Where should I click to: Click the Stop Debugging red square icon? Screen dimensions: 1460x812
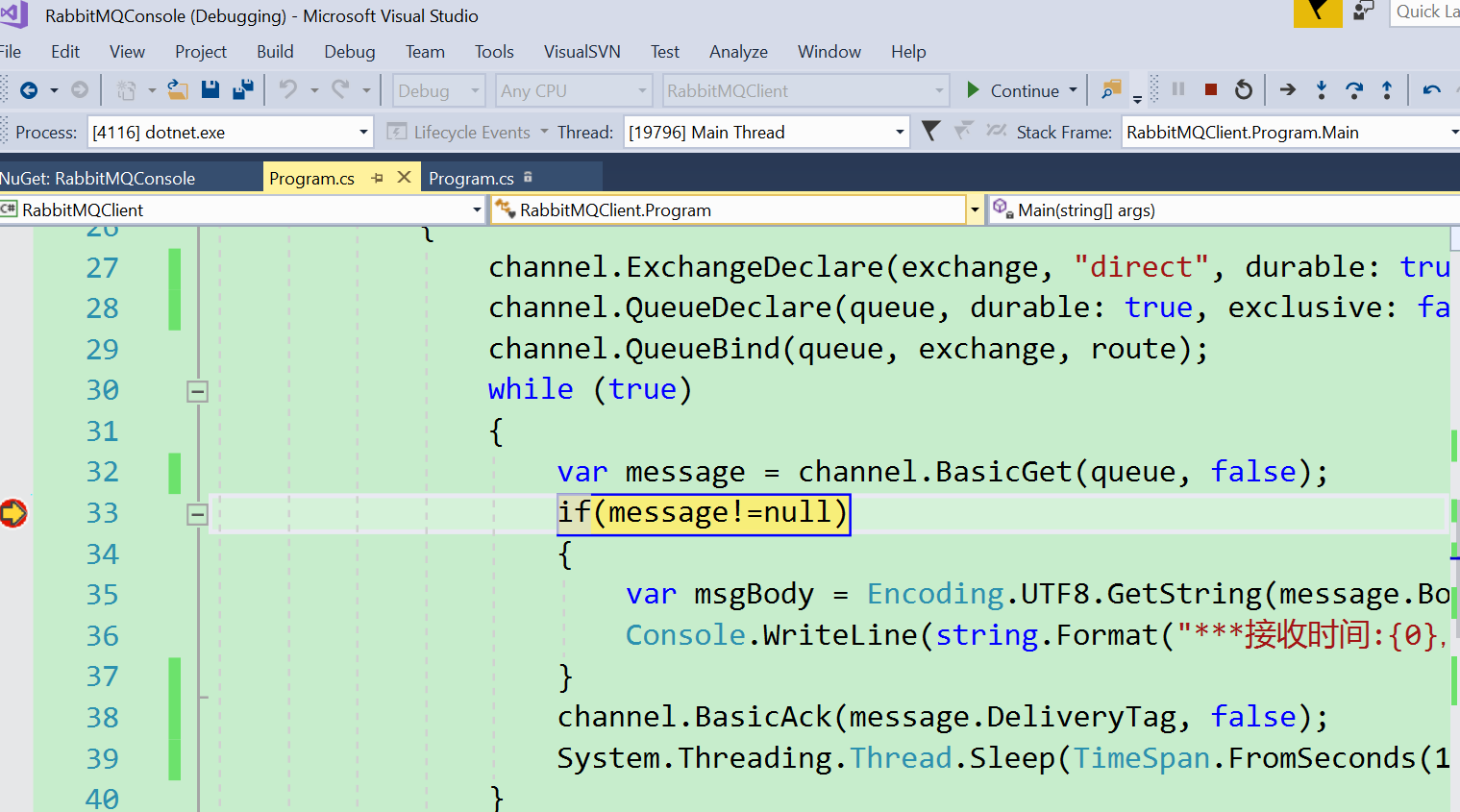1211,90
